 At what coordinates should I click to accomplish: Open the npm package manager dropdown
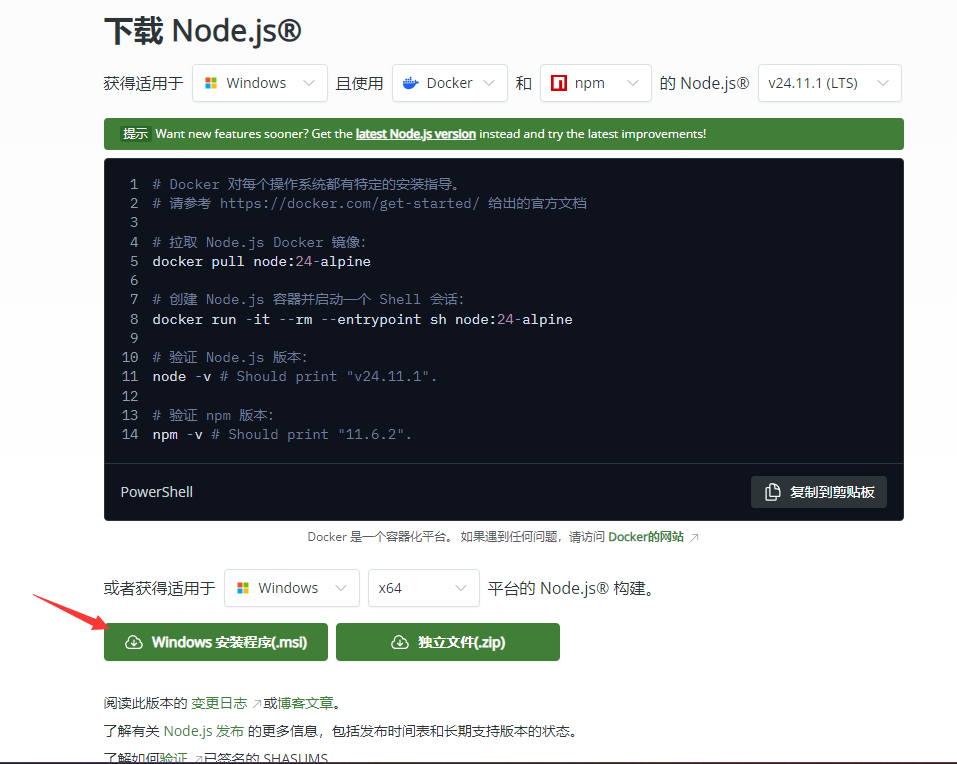pos(595,83)
